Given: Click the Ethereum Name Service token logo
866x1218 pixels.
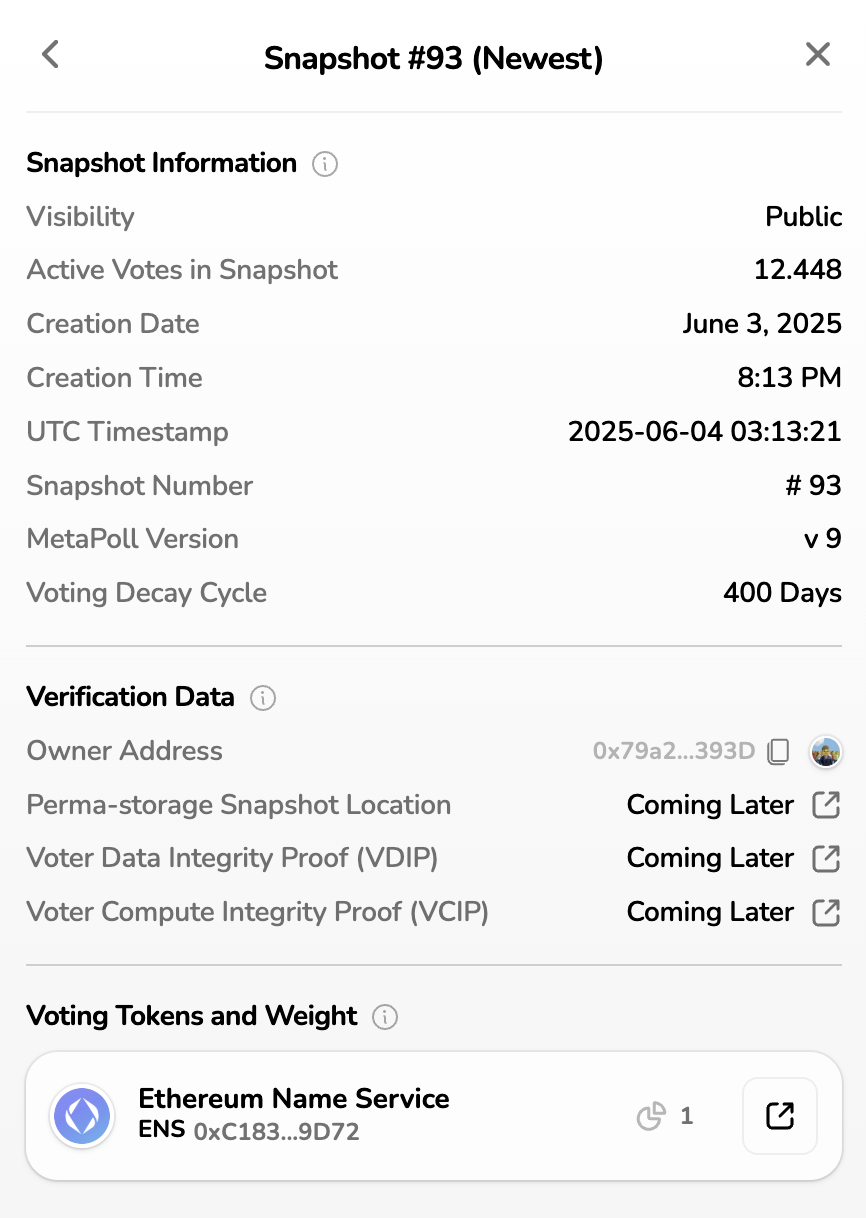Looking at the screenshot, I should point(82,1116).
